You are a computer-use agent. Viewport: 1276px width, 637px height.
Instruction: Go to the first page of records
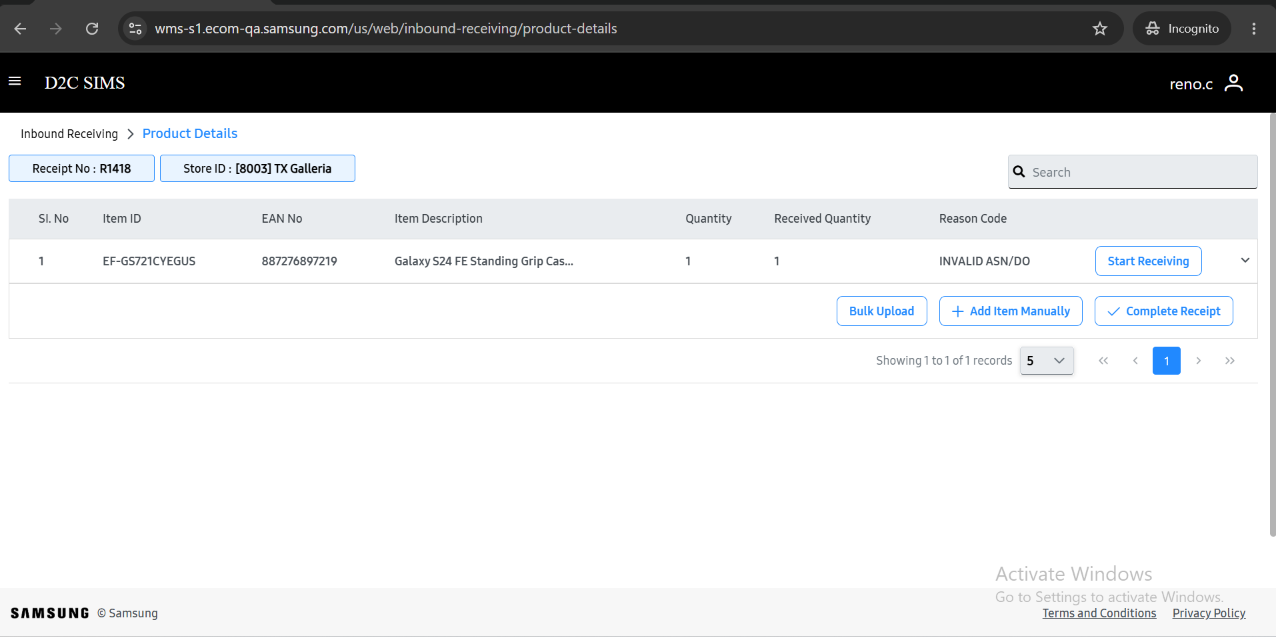tap(1104, 361)
